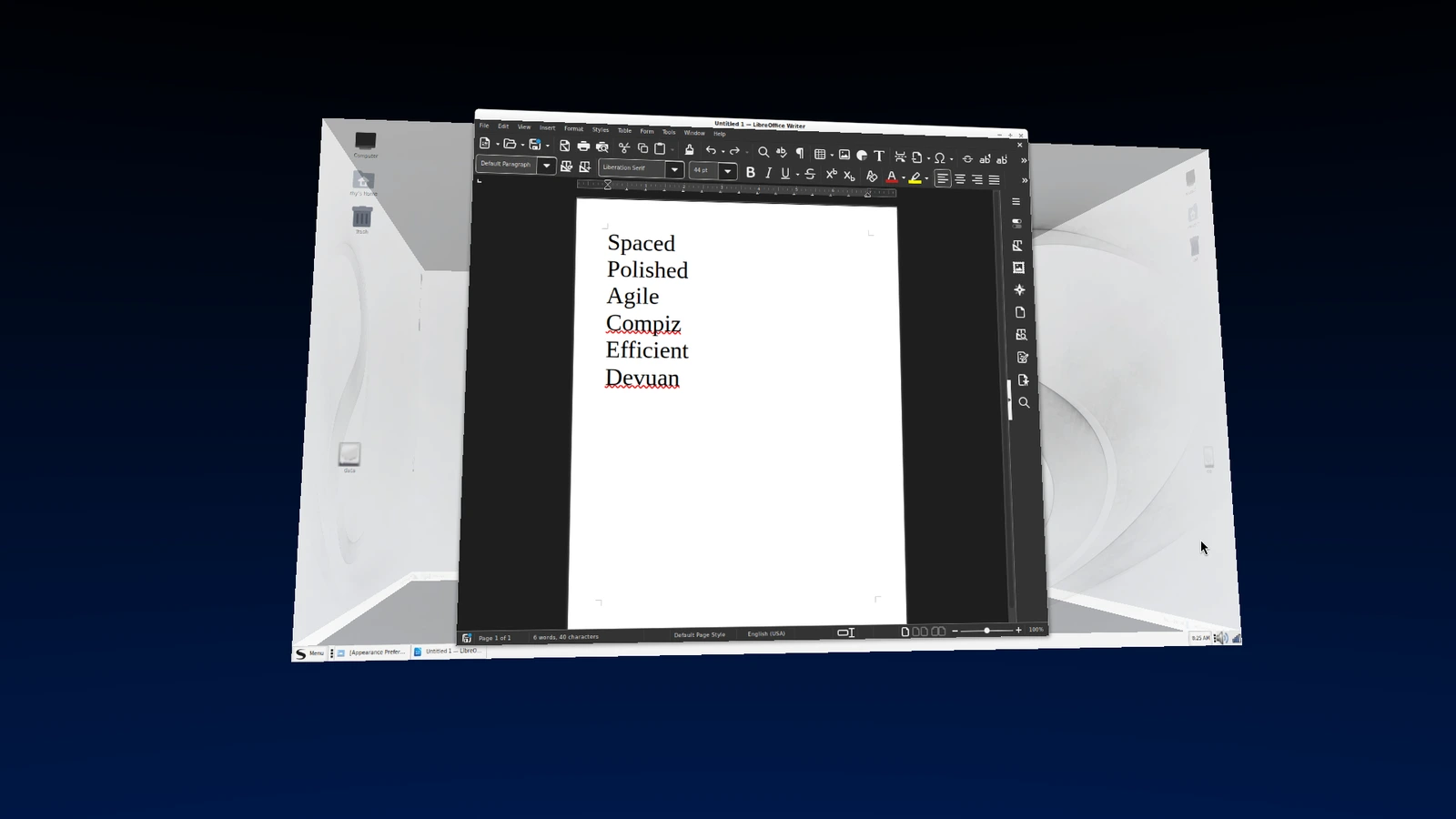Toggle Underline formatting
This screenshot has height=819, width=1456.
785,173
